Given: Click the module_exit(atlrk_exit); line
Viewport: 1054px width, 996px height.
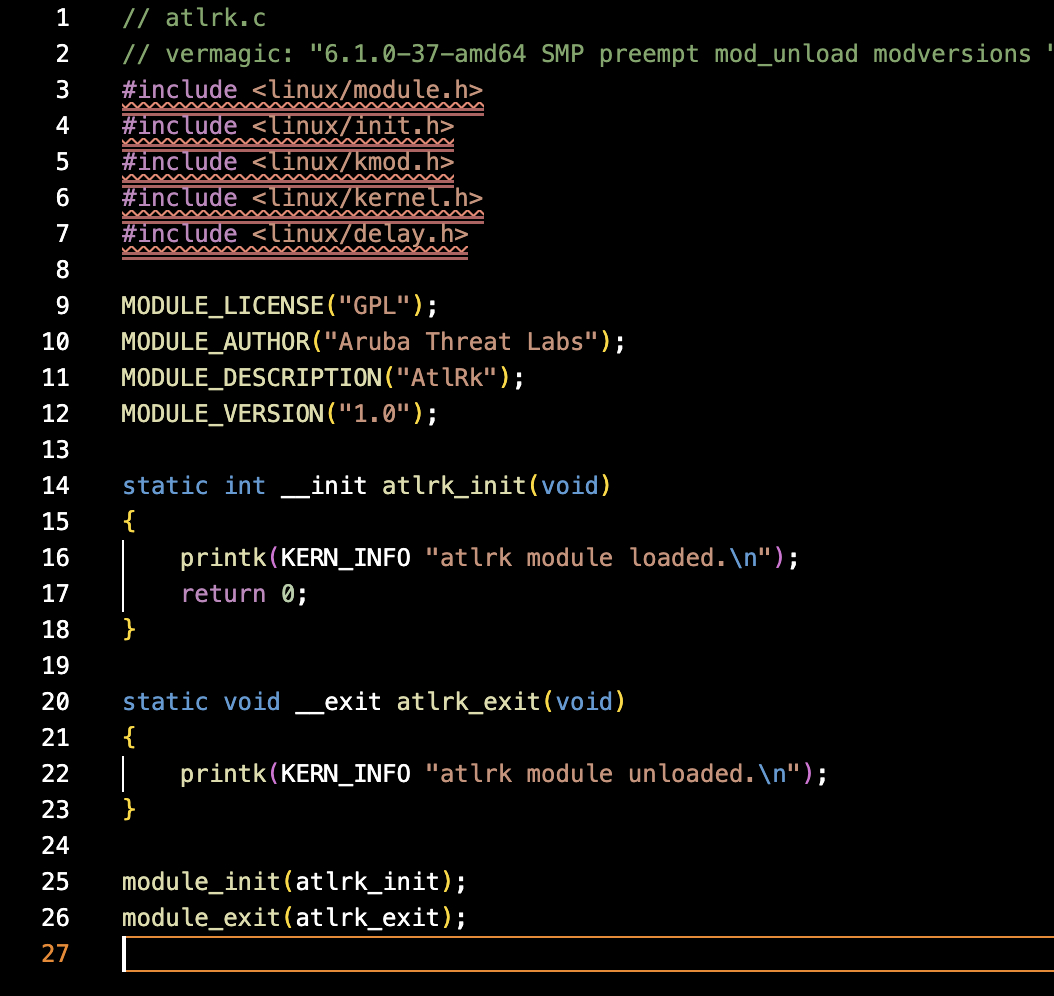Looking at the screenshot, I should point(294,917).
